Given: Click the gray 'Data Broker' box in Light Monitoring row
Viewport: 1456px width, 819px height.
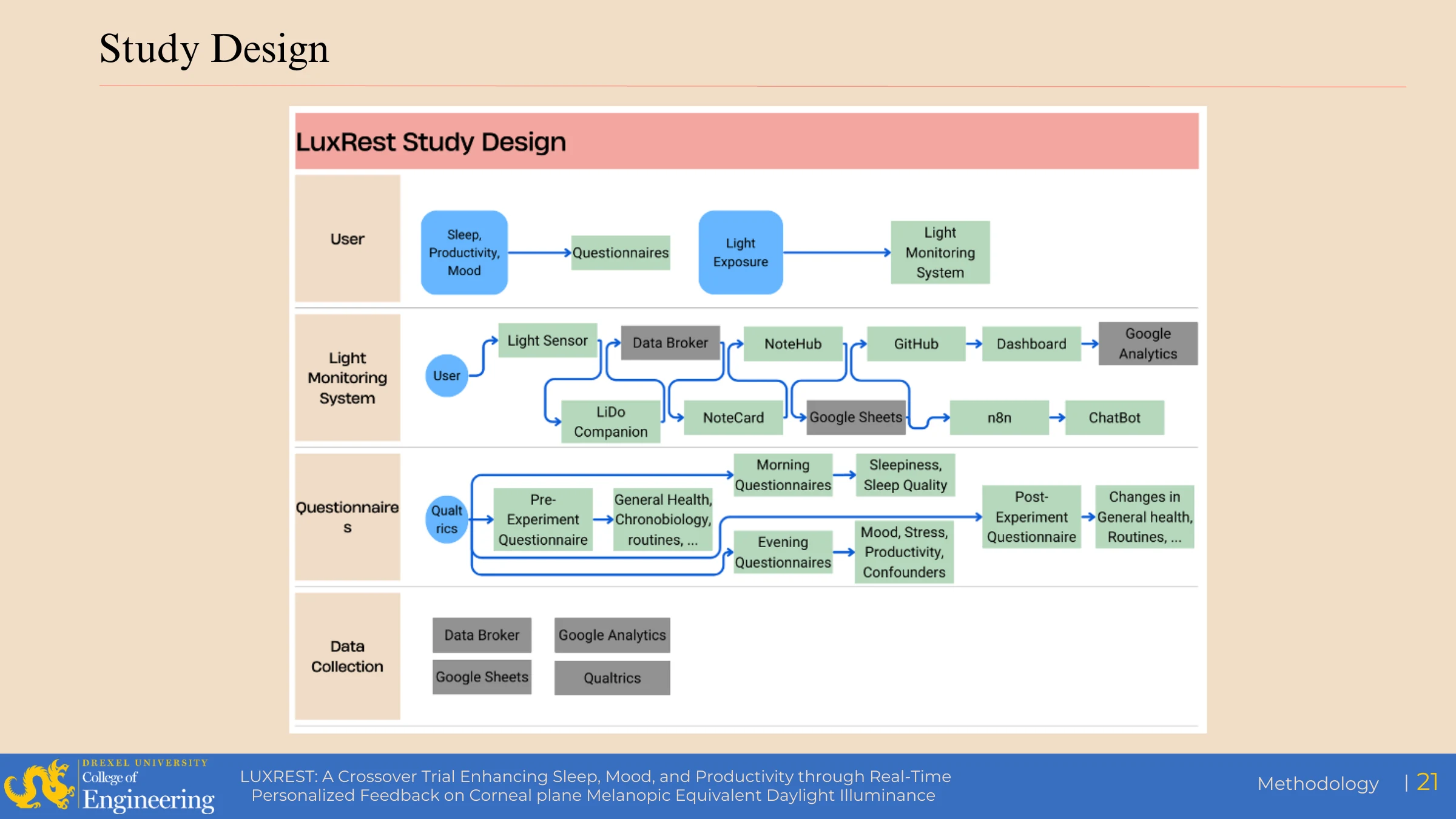Looking at the screenshot, I should (670, 343).
